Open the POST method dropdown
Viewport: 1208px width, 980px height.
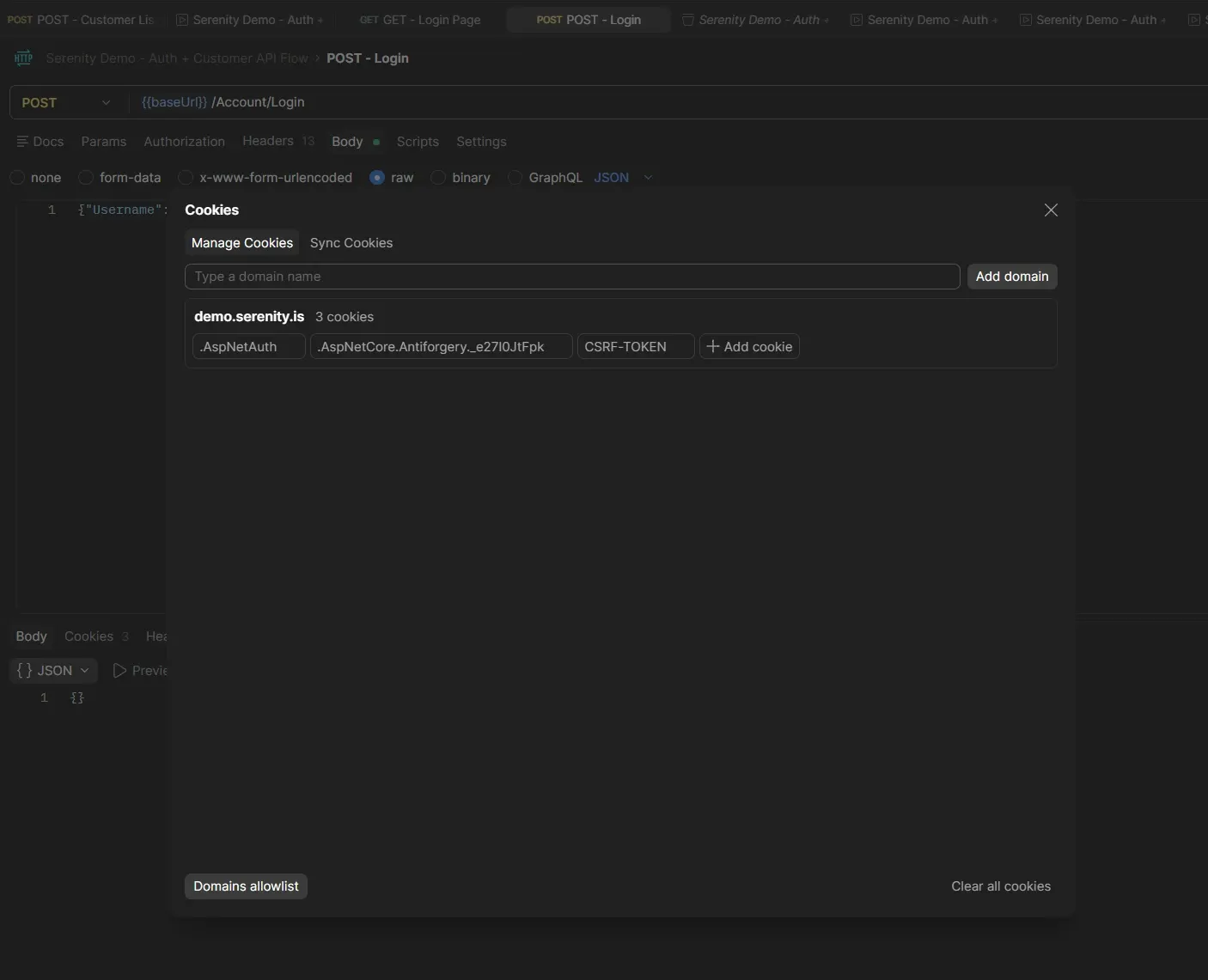[106, 102]
